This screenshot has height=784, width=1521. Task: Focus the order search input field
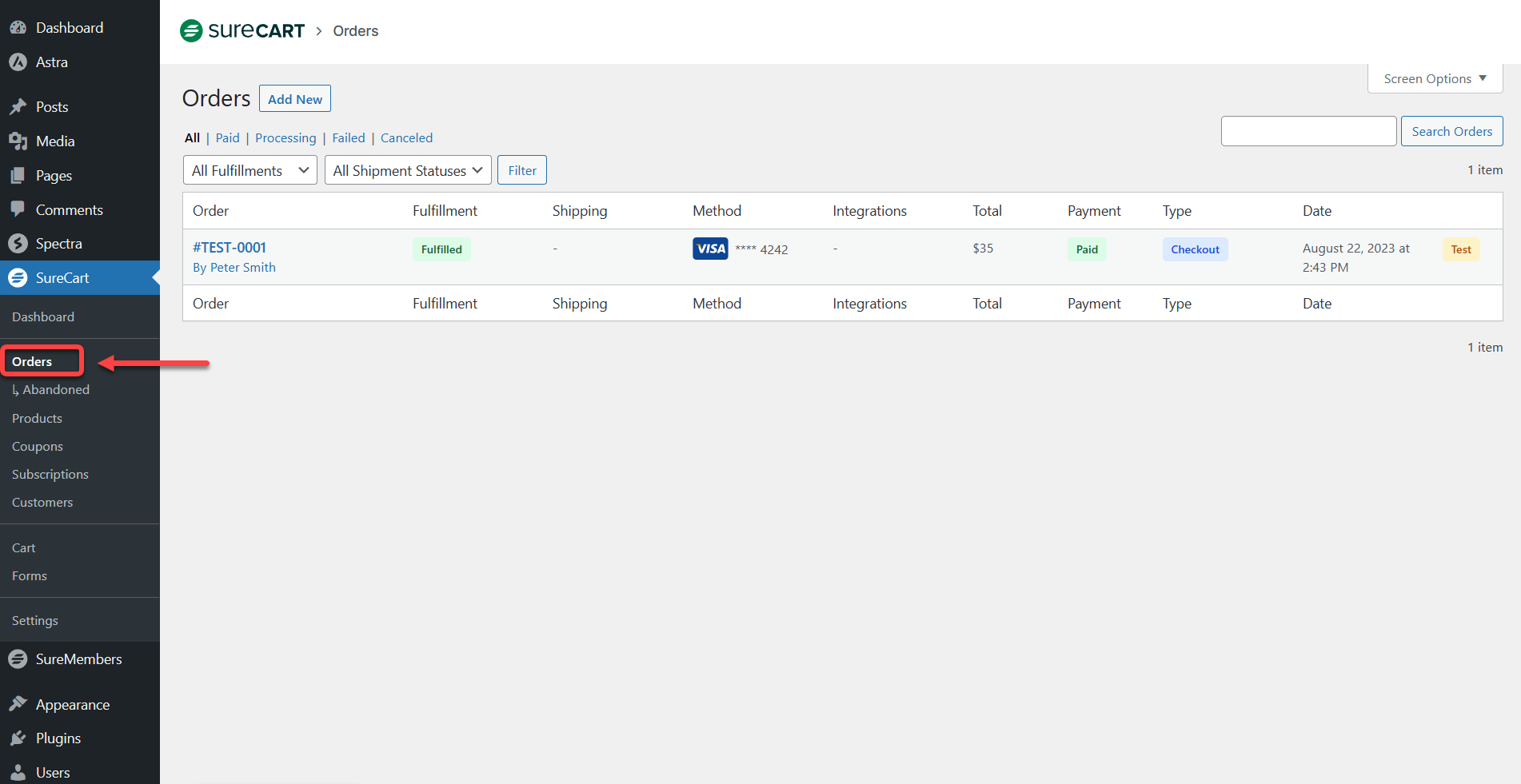click(1308, 132)
